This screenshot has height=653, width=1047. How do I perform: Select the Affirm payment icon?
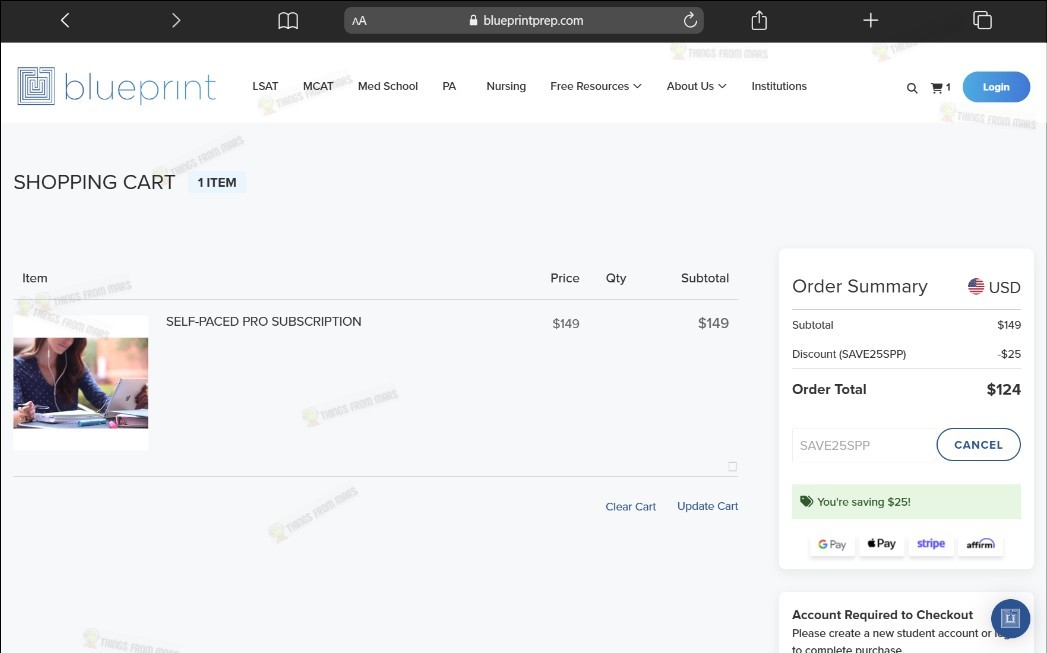tap(980, 544)
